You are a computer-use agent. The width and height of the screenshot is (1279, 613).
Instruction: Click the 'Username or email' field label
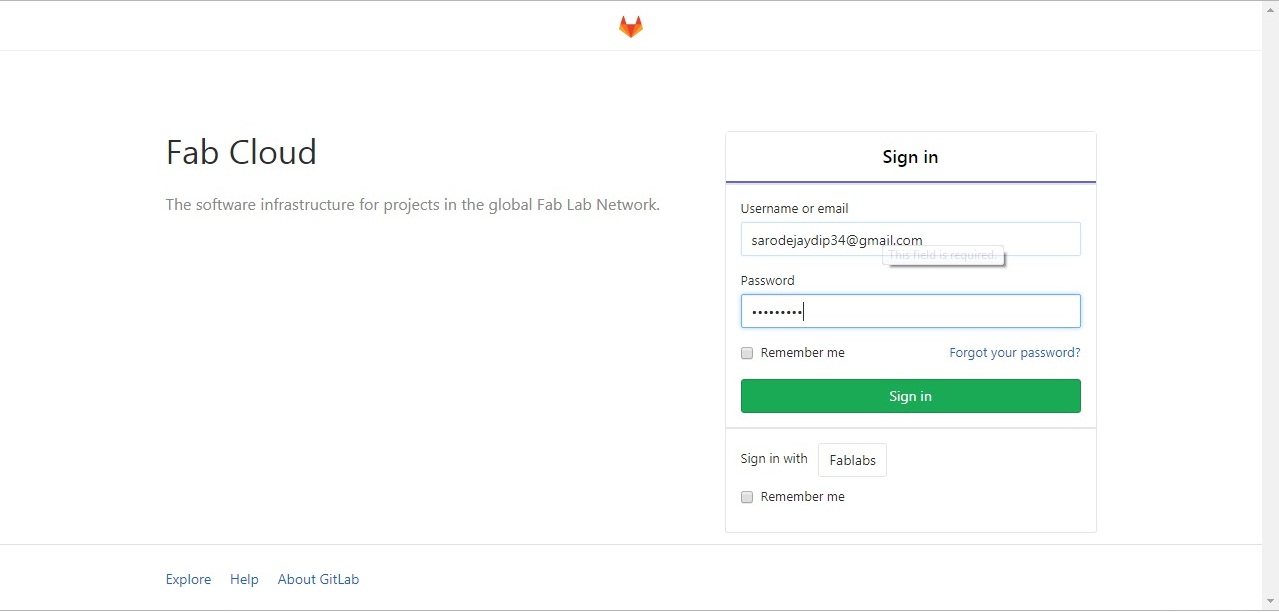(794, 209)
